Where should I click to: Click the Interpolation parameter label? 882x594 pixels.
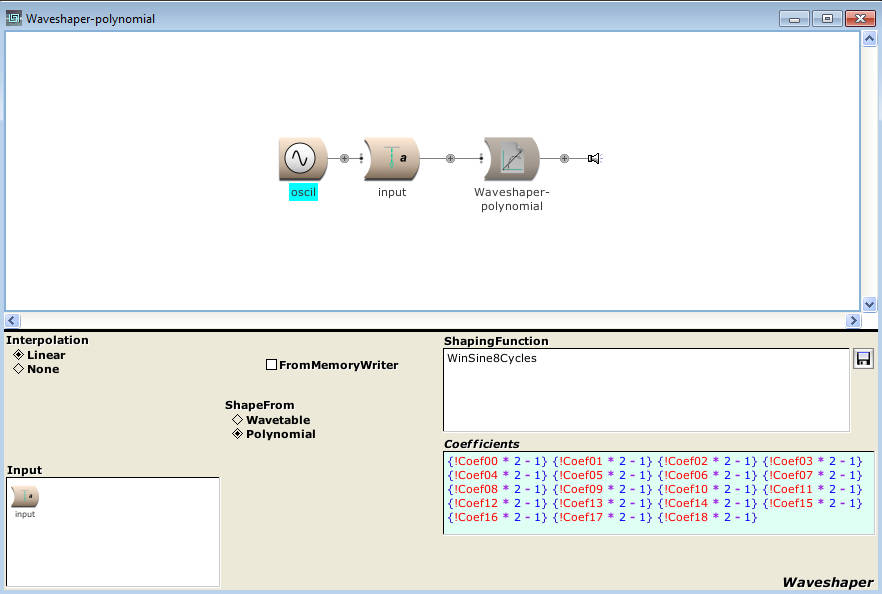[x=47, y=340]
